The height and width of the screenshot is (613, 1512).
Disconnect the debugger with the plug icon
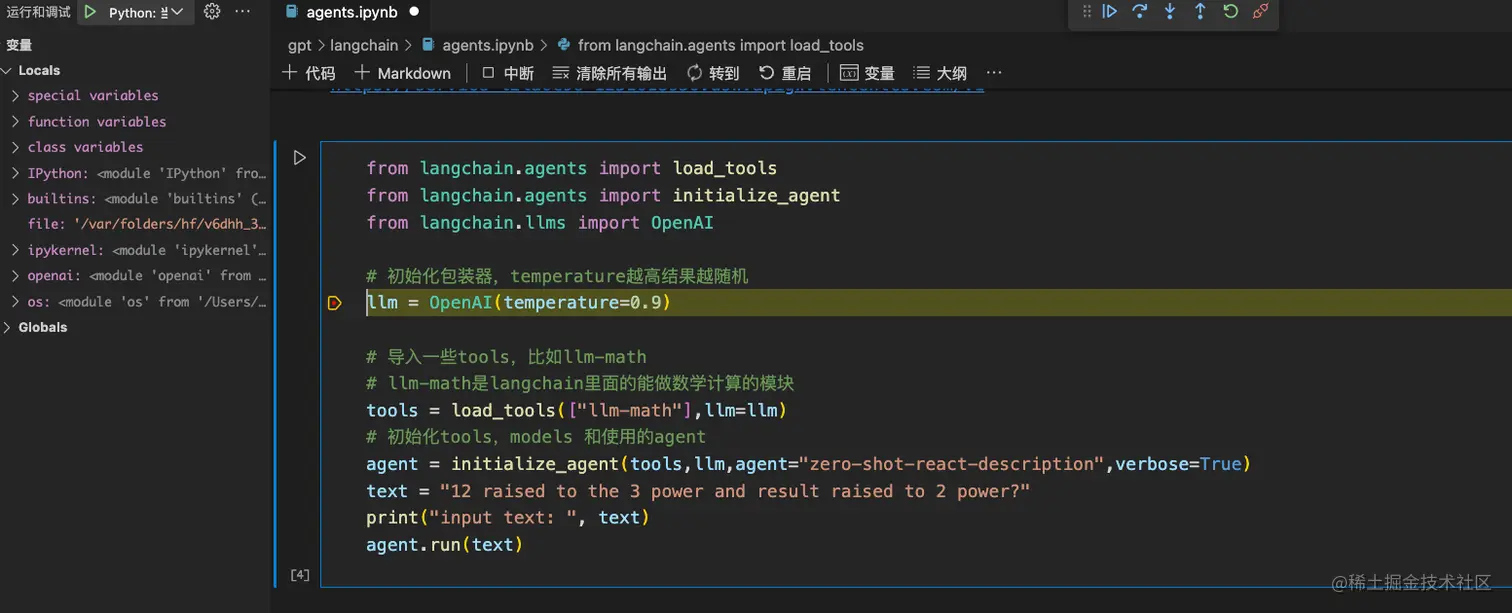click(x=1261, y=12)
